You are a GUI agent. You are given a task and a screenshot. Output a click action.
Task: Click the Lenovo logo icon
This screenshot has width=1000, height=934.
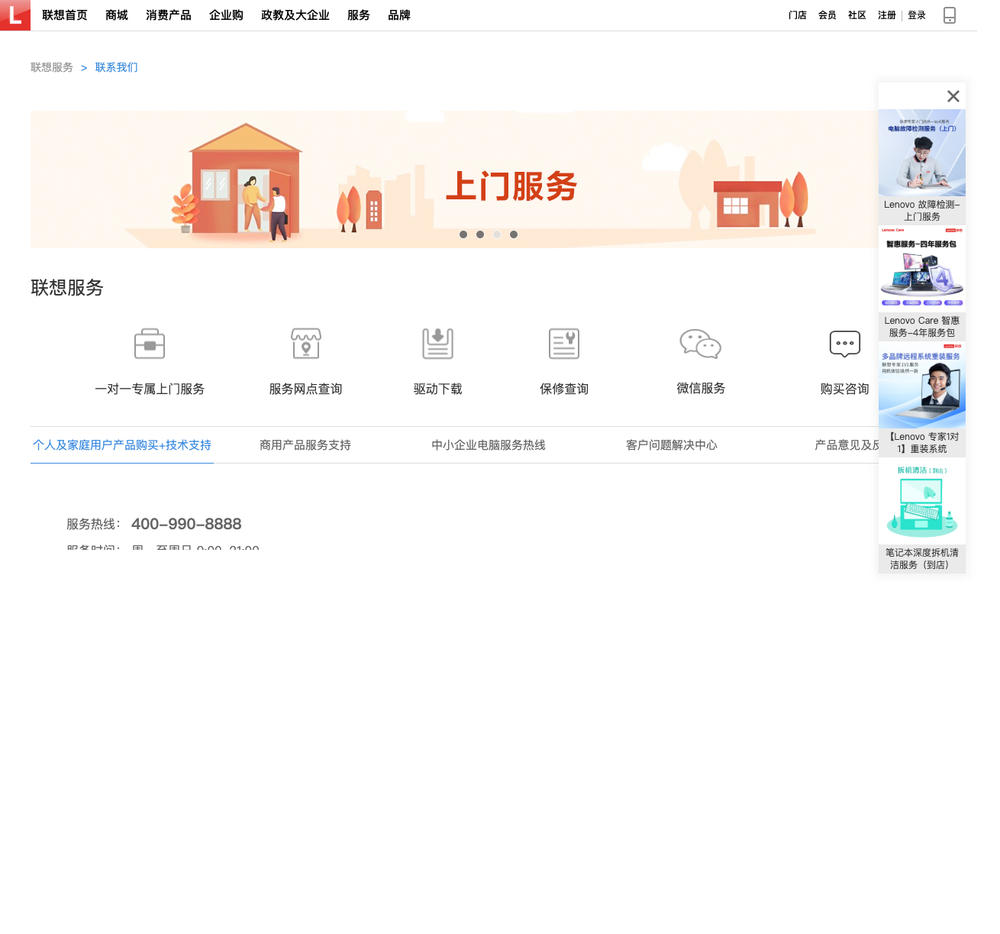coord(15,15)
